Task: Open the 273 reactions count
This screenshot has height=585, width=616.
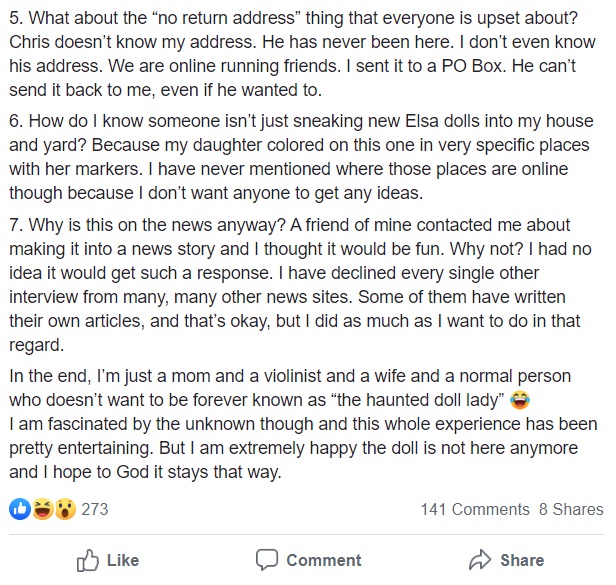Action: (95, 509)
